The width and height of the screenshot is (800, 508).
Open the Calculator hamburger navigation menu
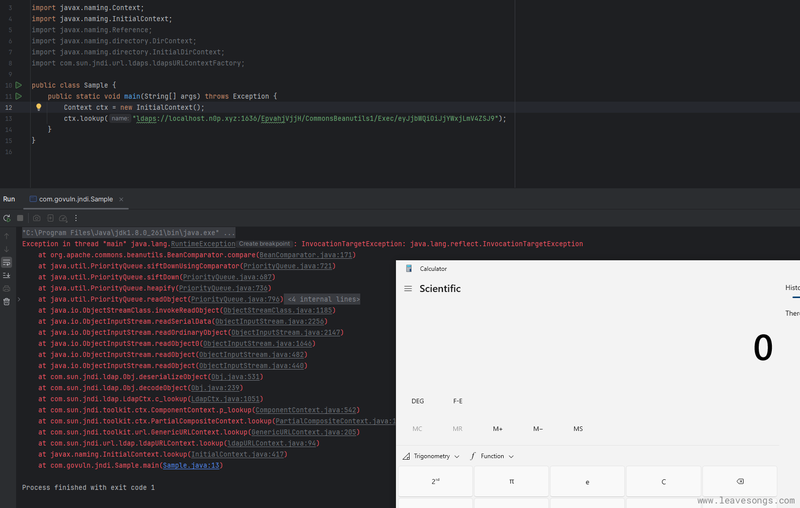(x=407, y=289)
